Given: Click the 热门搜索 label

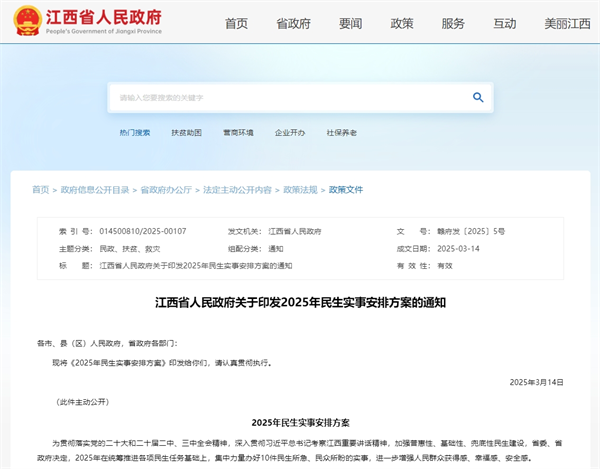Looking at the screenshot, I should point(135,132).
